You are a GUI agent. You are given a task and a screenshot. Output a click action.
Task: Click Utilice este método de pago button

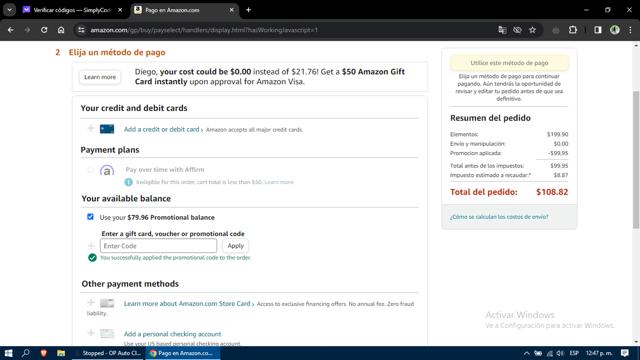509,63
